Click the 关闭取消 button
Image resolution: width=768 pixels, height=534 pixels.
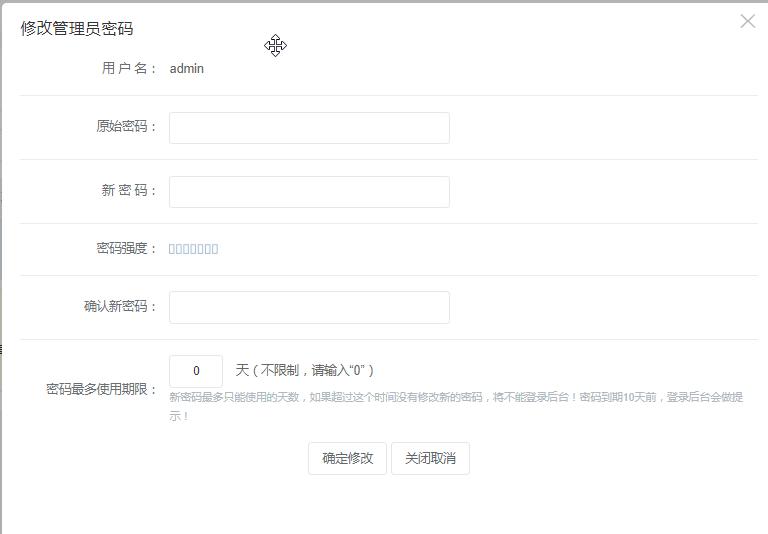pos(430,458)
